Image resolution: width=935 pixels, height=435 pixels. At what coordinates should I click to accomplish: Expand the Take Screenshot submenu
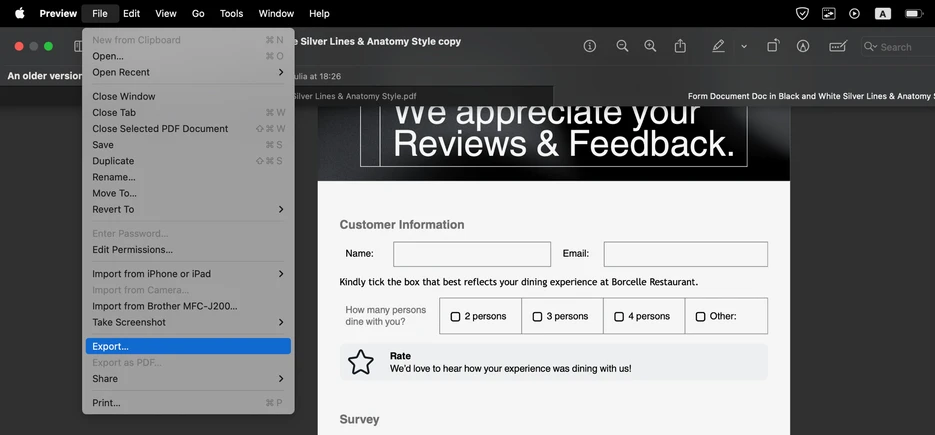[188, 322]
